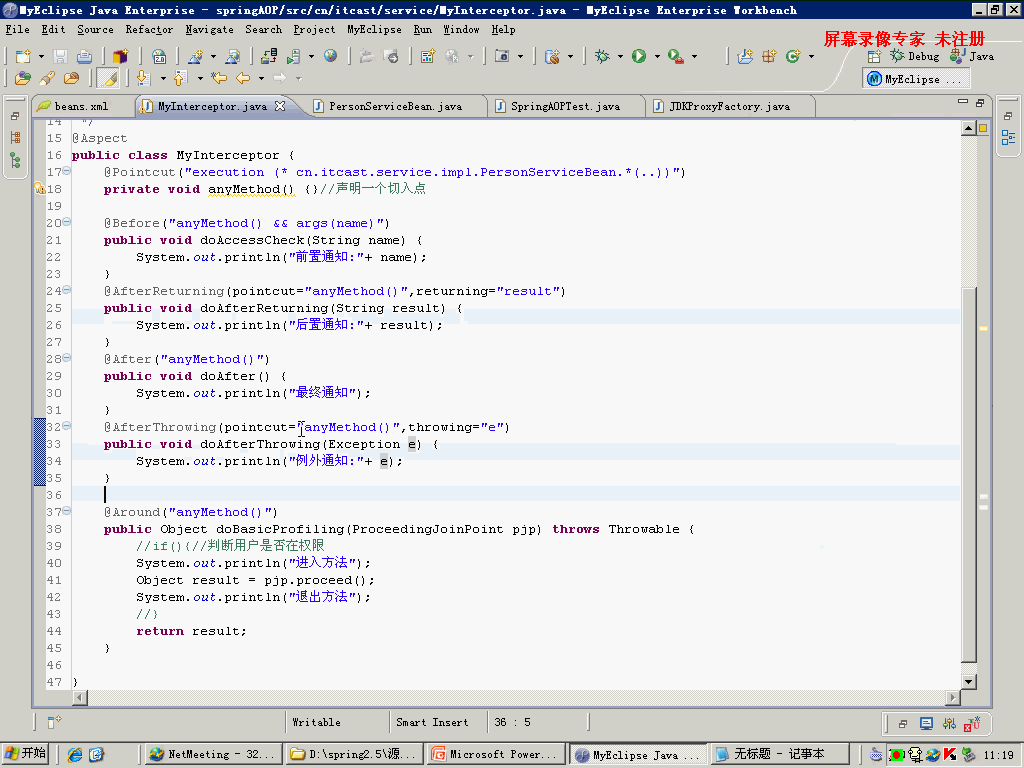The image size is (1024, 768).
Task: Toggle Mark Occurrences highlighter button
Action: [108, 78]
